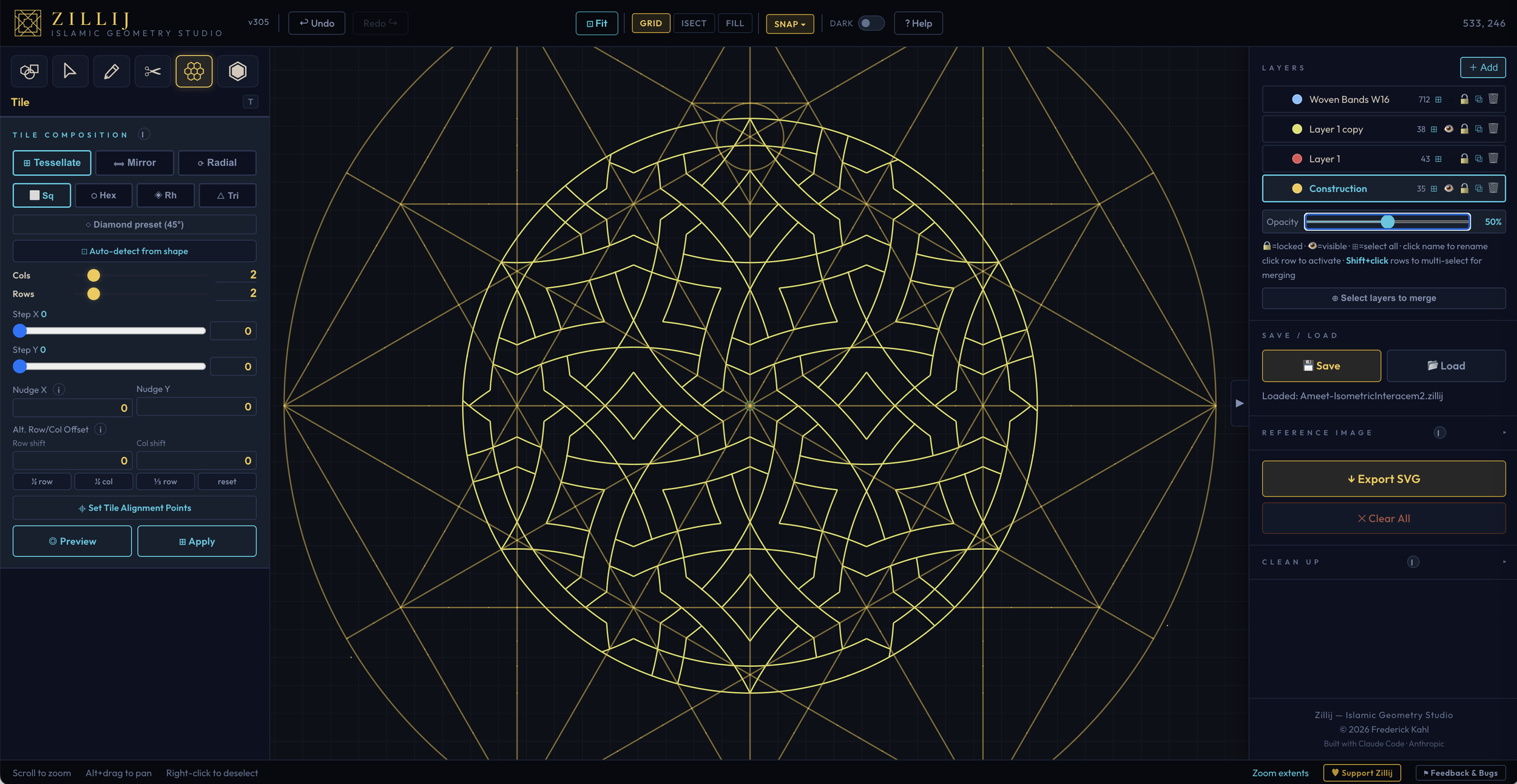The width and height of the screenshot is (1517, 784).
Task: Toggle lock on Construction layer
Action: (1464, 188)
